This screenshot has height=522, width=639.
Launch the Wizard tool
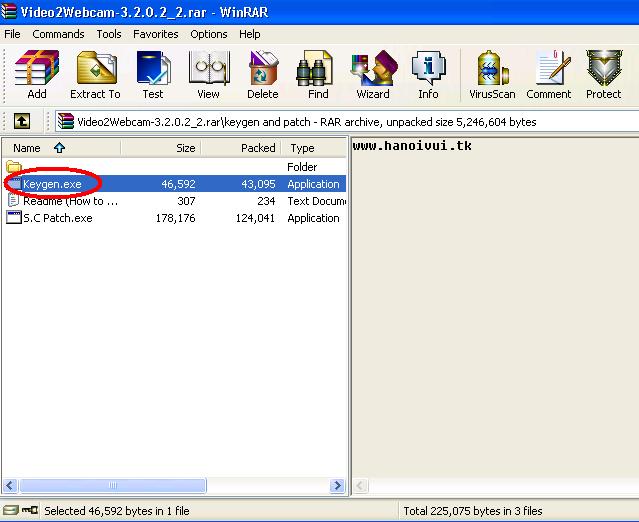click(373, 75)
